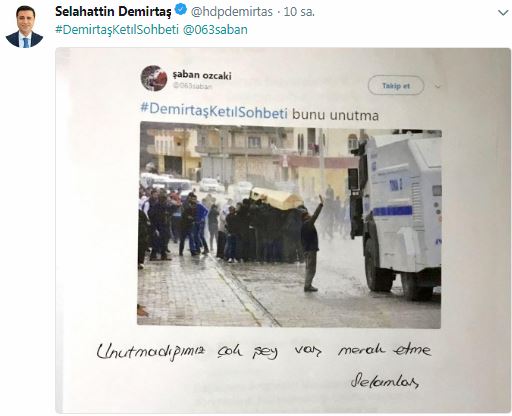Click the handwritten 'Selamlar' signature
512x416 pixels.
coord(385,381)
